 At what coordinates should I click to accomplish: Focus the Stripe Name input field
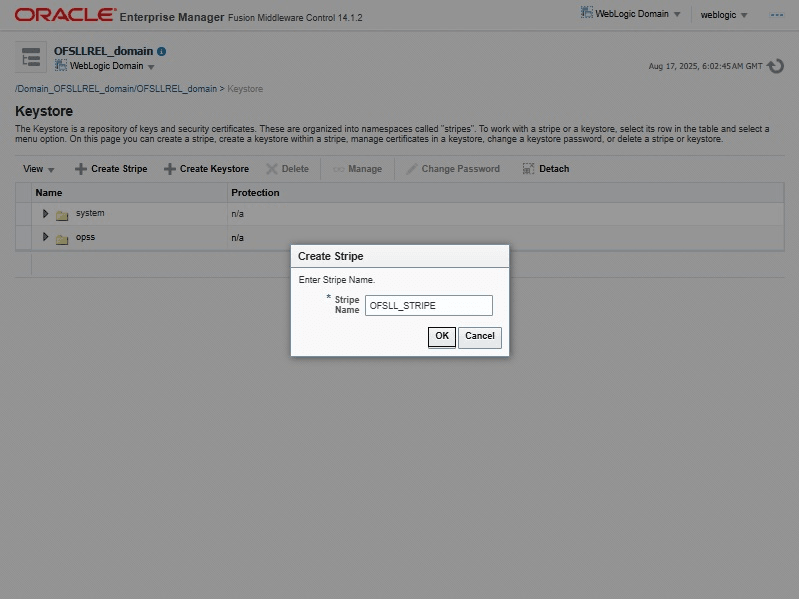[429, 306]
